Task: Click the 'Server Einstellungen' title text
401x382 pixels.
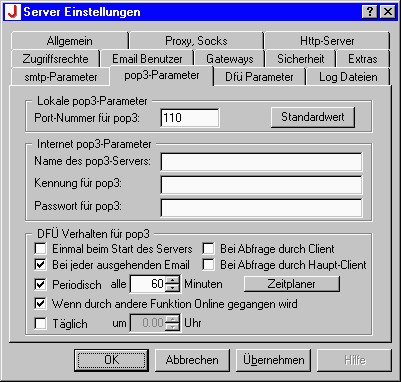Action: pyautogui.click(x=82, y=12)
